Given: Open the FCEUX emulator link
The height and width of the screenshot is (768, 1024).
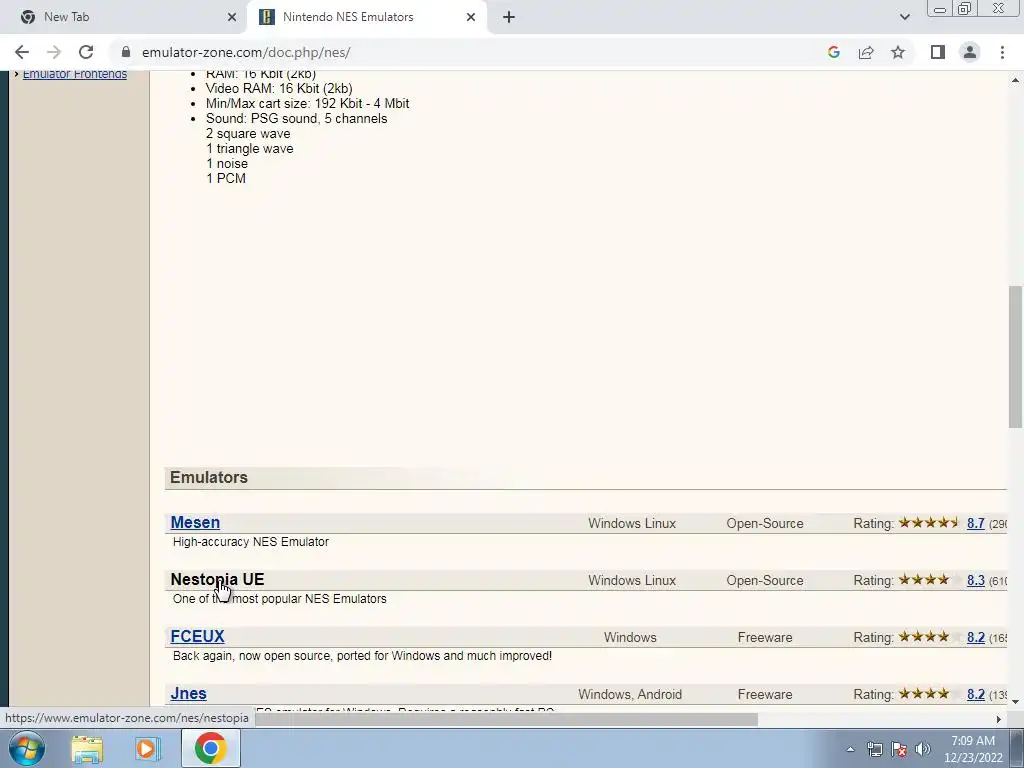Looking at the screenshot, I should coord(197,636).
